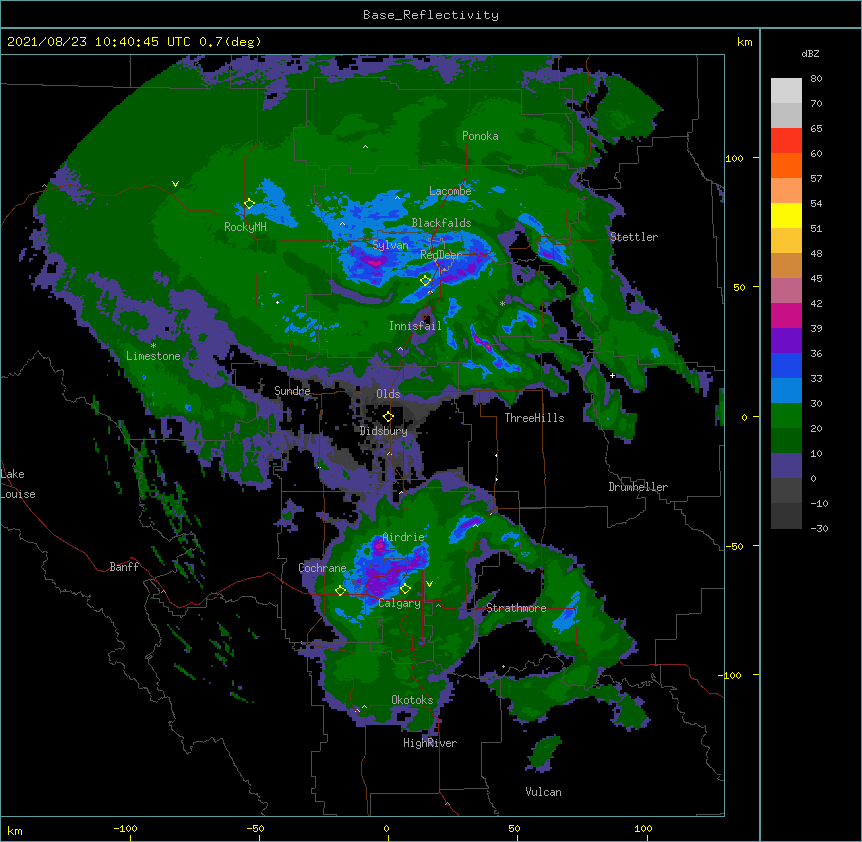Image resolution: width=862 pixels, height=842 pixels.
Task: Select the dark orange swatch below red
Action: pyautogui.click(x=786, y=165)
